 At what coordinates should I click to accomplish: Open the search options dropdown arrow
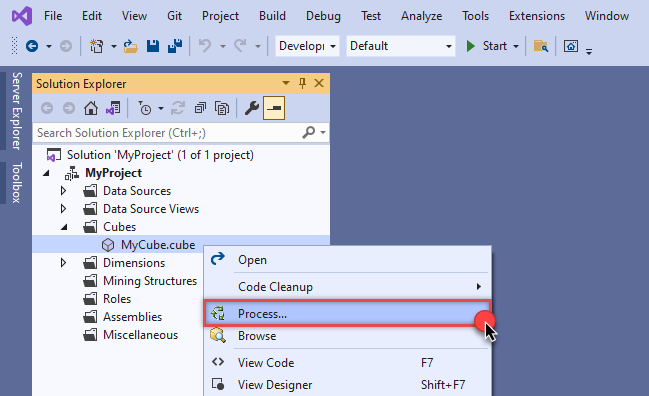point(323,133)
